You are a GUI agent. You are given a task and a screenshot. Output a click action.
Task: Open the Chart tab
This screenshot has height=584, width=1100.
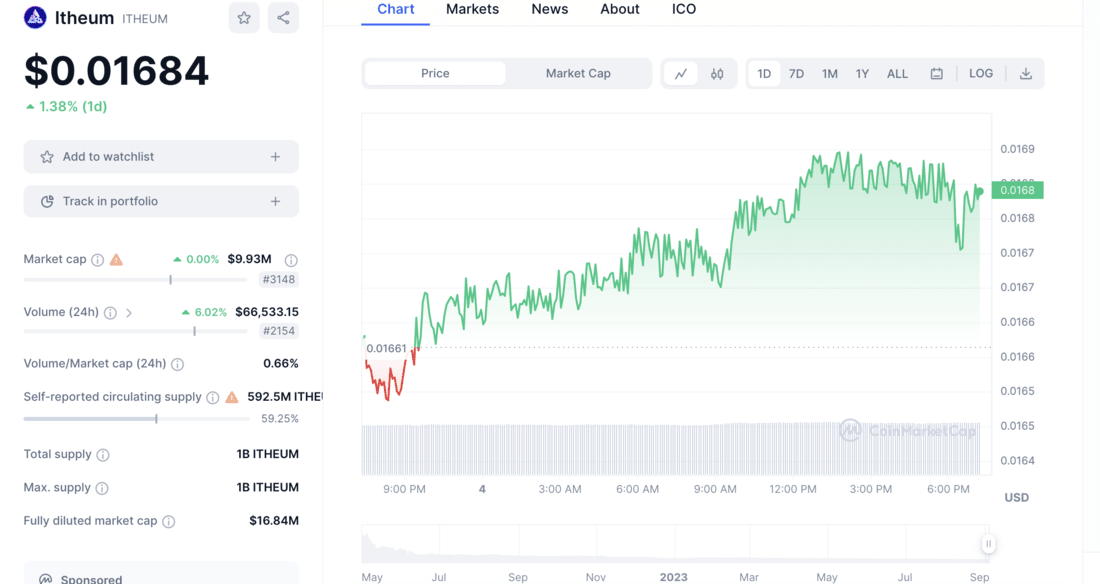coord(396,10)
